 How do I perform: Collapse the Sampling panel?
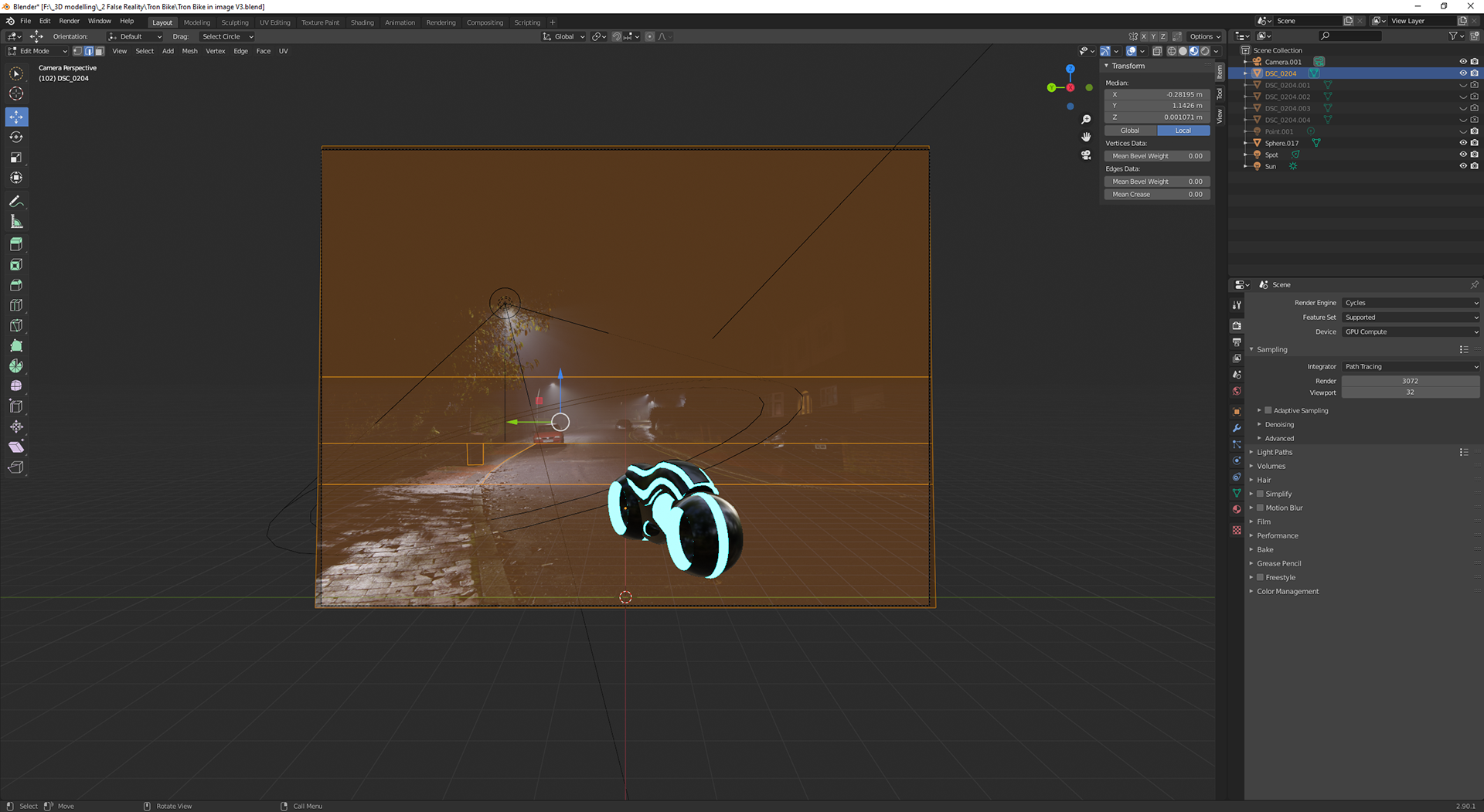point(1271,349)
